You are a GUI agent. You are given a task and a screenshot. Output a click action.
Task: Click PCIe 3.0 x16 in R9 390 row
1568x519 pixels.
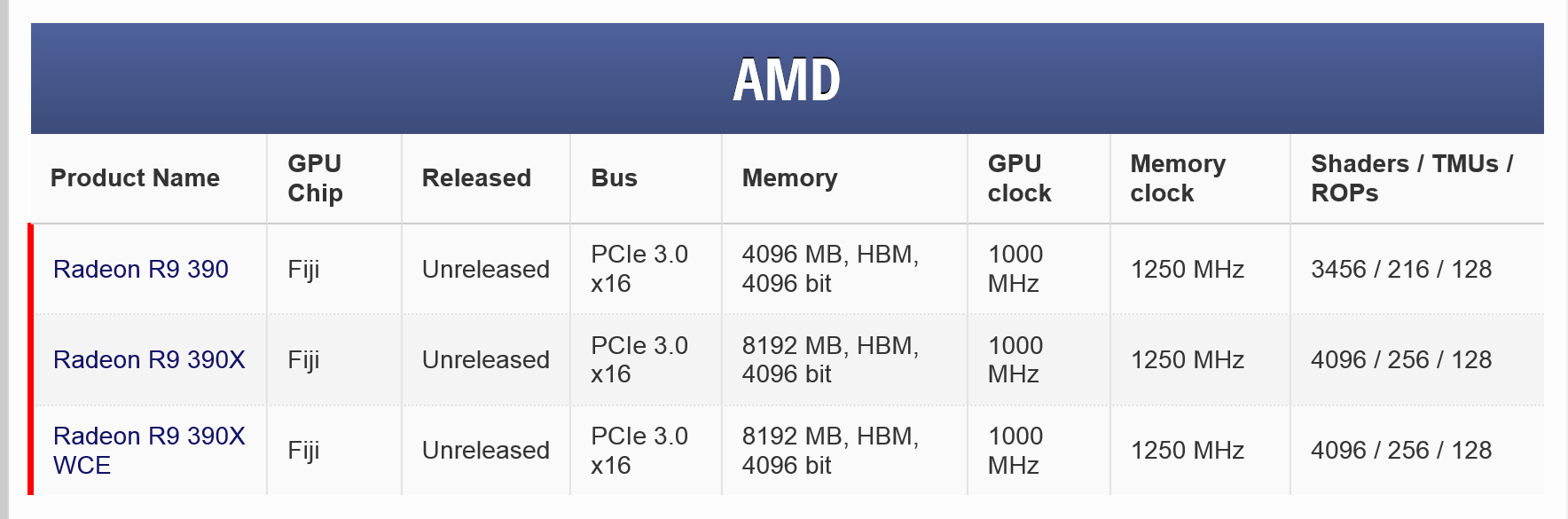point(639,269)
